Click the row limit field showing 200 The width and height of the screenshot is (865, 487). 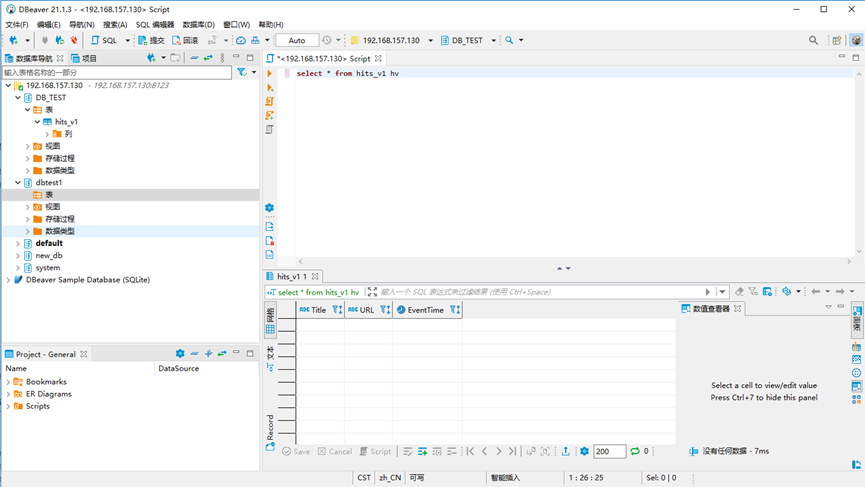pos(609,451)
